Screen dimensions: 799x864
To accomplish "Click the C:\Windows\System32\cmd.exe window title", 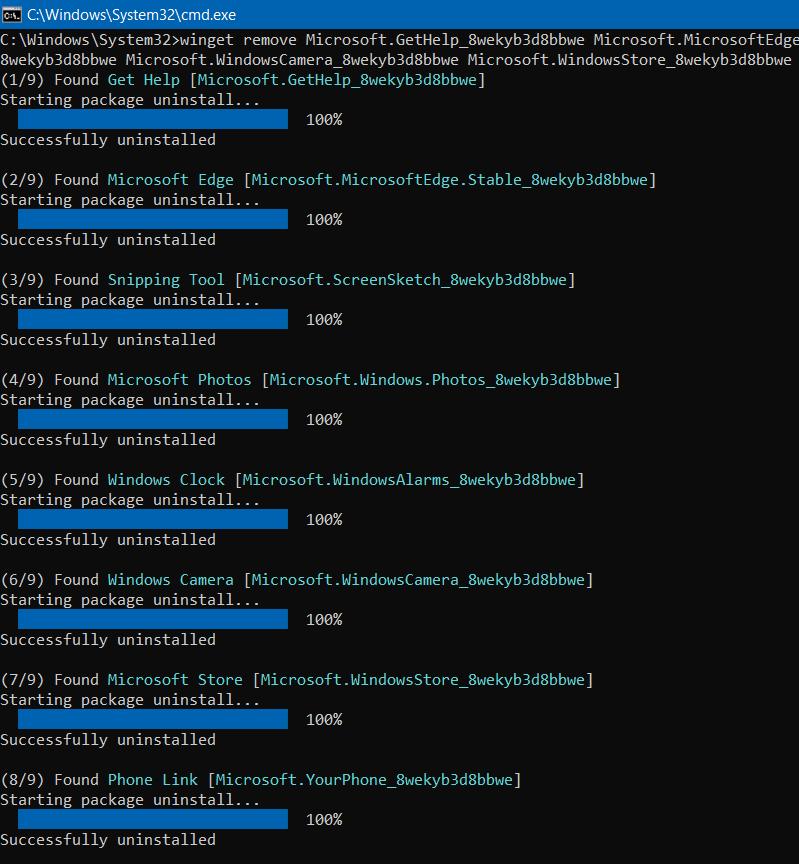I will click(x=131, y=15).
